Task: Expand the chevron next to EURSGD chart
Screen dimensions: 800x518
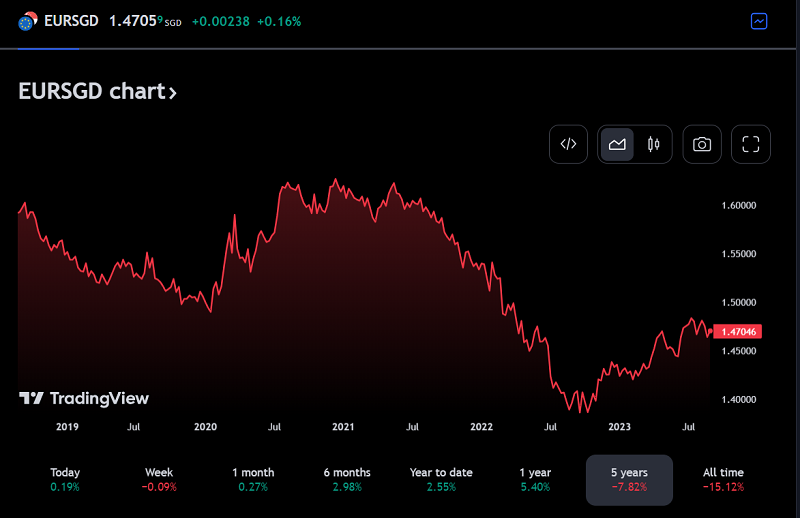Action: 173,93
